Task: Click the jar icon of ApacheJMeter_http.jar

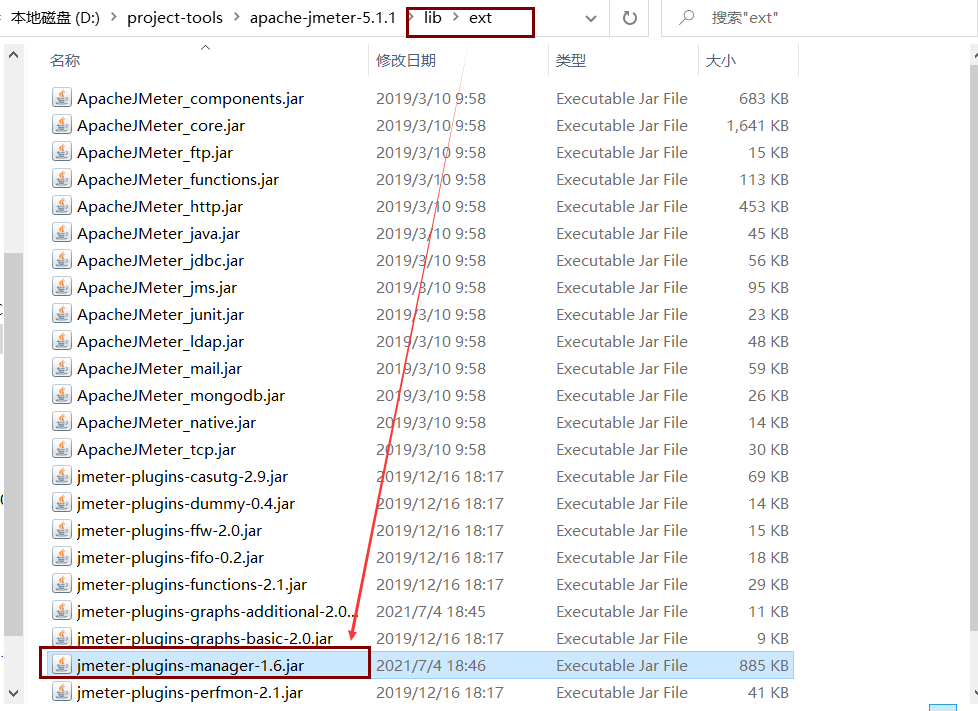Action: [x=62, y=206]
